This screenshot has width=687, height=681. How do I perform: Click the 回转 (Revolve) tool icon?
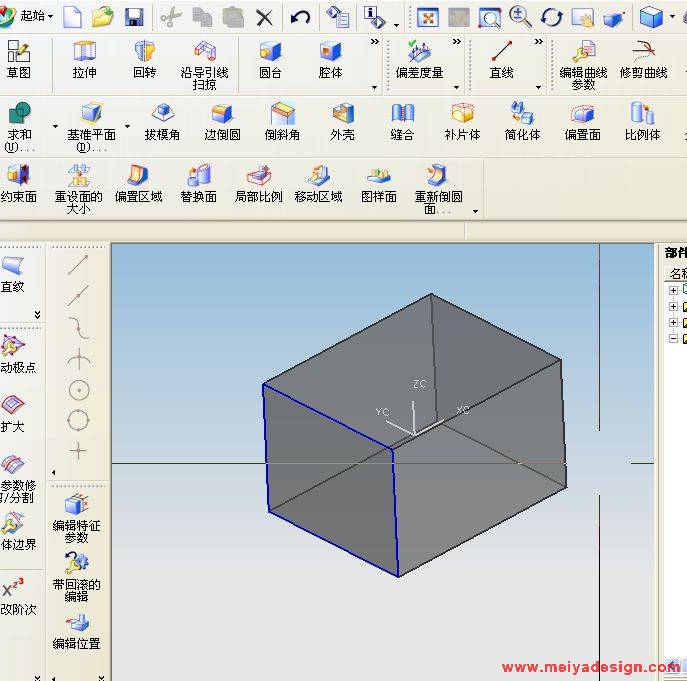coord(144,59)
